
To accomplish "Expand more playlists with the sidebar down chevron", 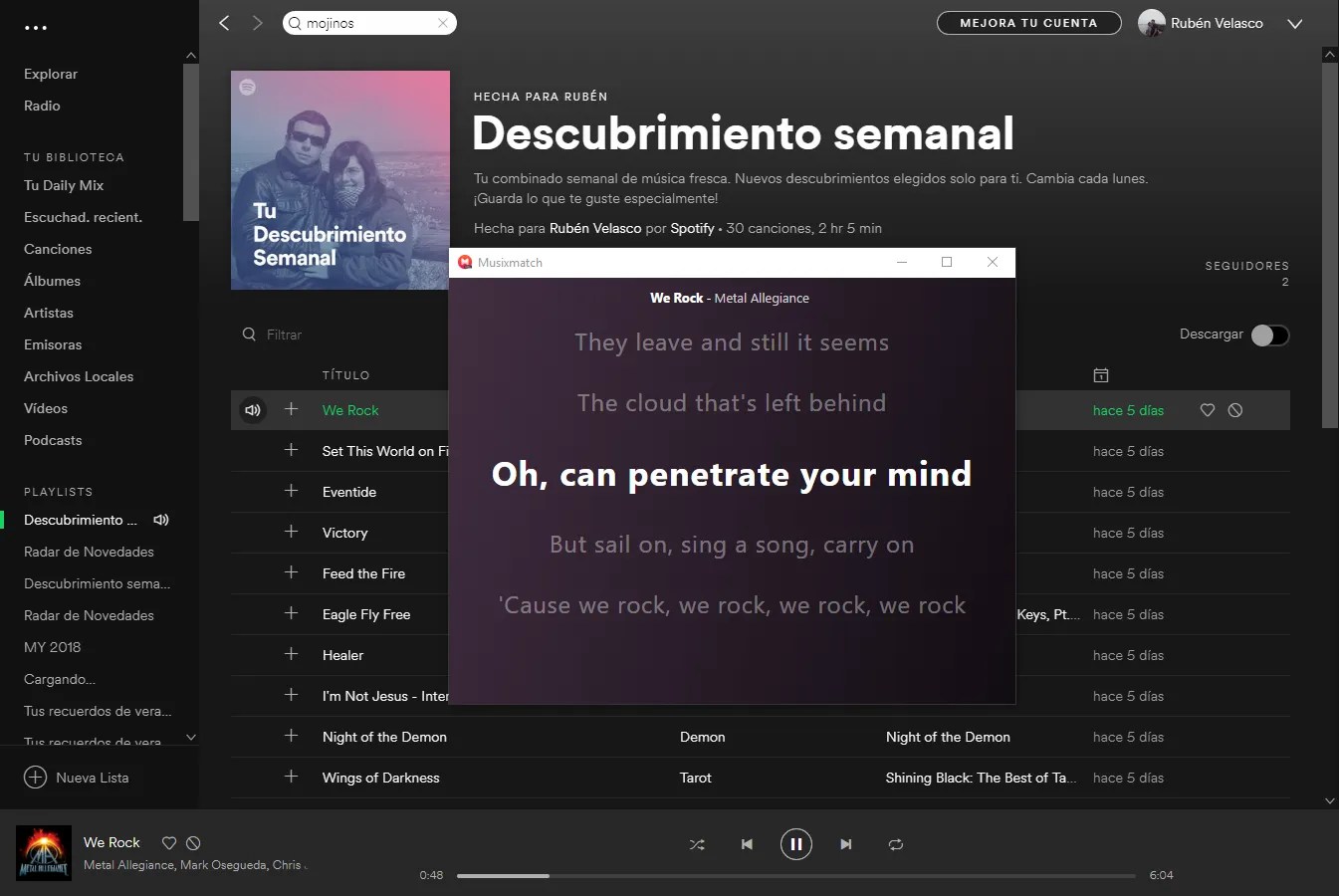I will [190, 737].
